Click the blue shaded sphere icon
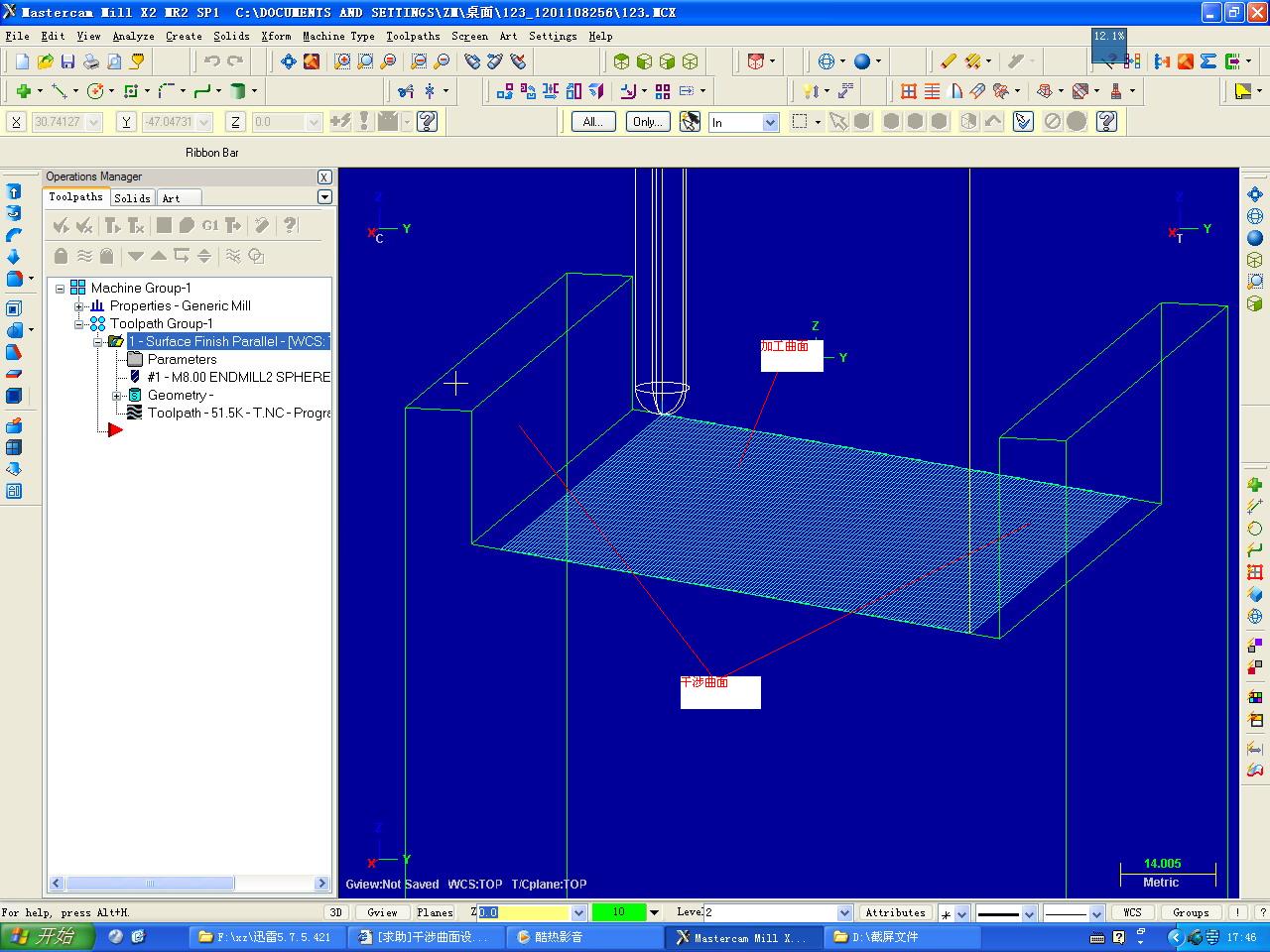 [x=862, y=61]
